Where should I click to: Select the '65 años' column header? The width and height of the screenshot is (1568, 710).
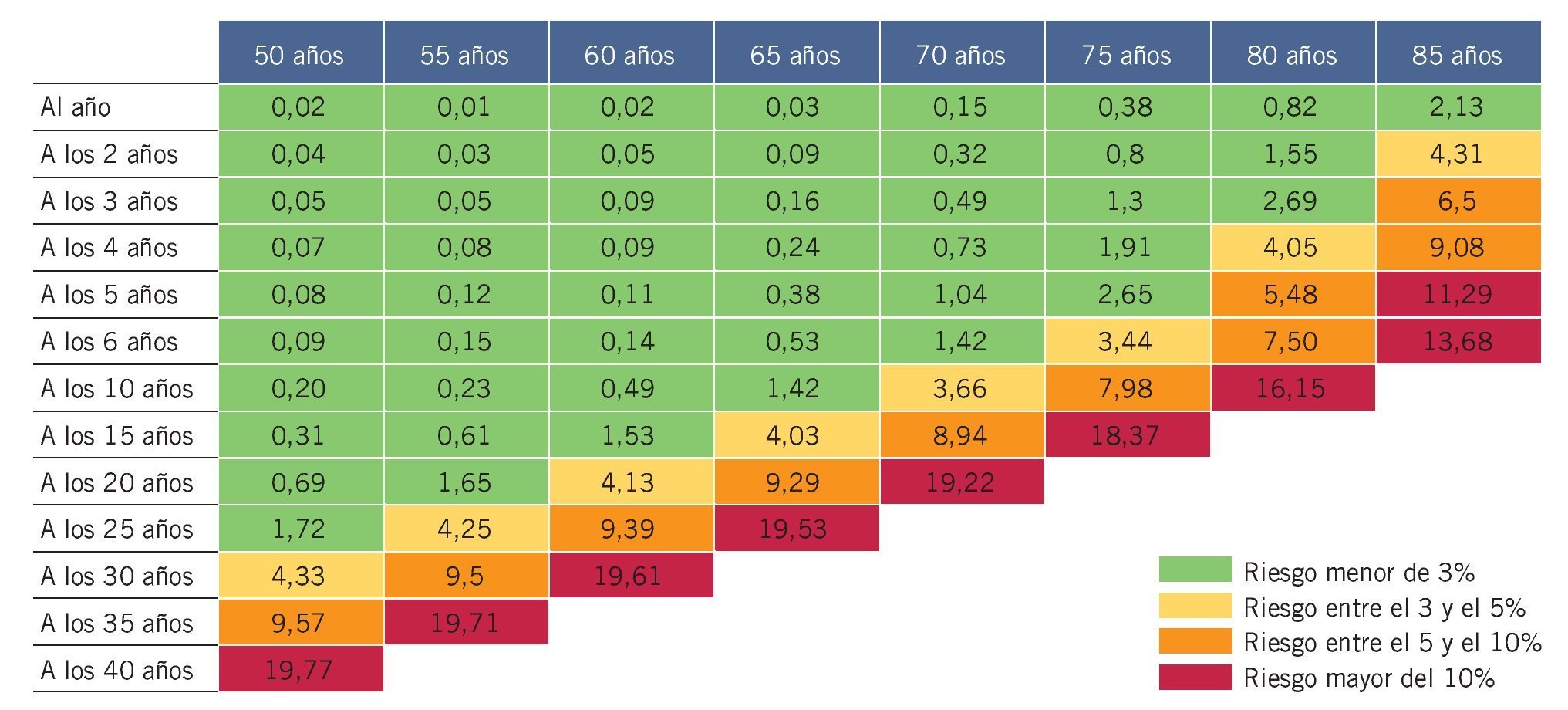tap(796, 54)
